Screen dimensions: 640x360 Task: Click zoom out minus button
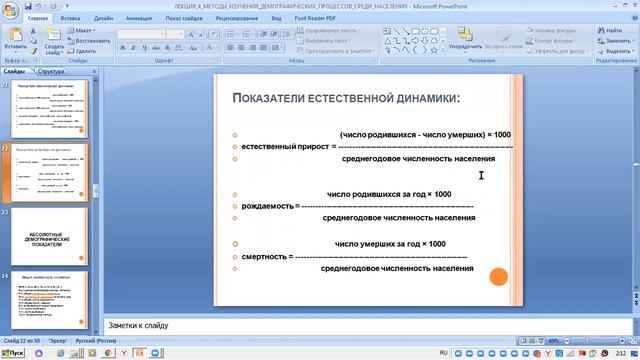tap(567, 341)
